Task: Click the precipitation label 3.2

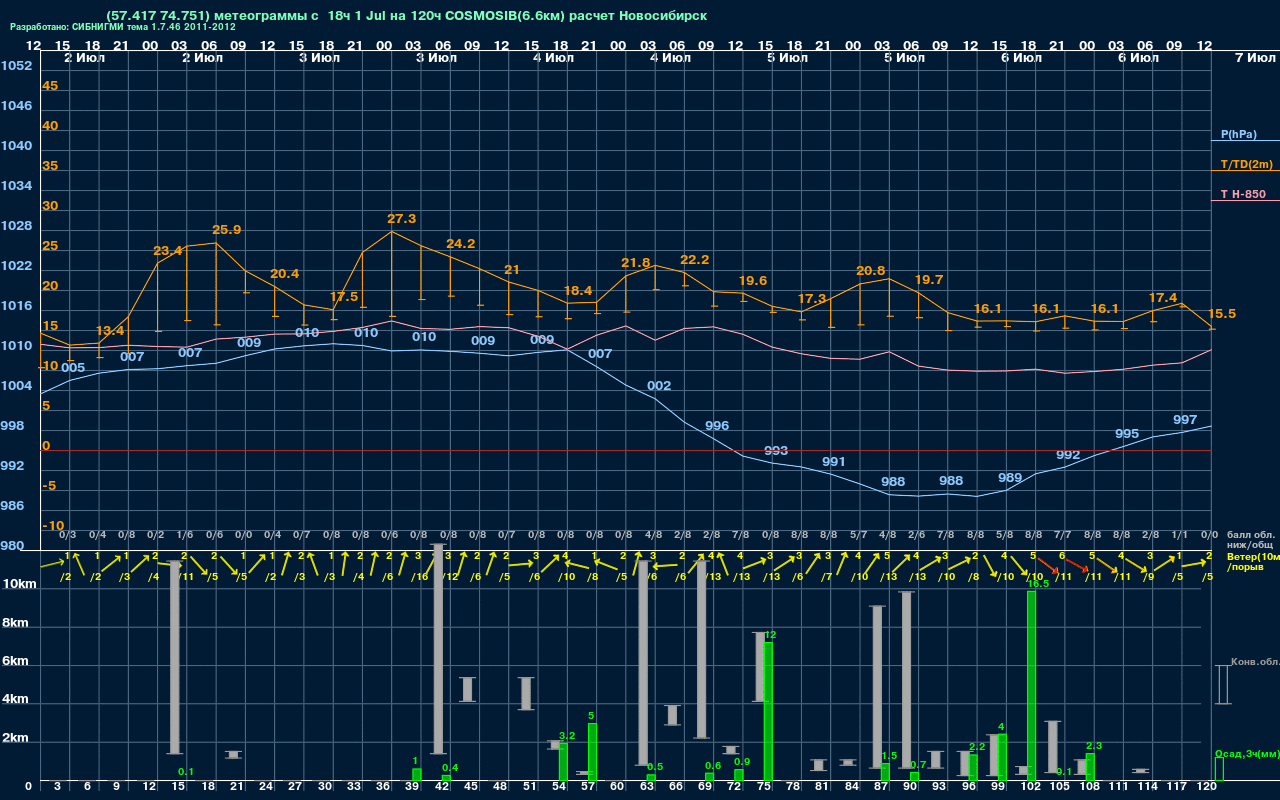Action: tap(566, 736)
